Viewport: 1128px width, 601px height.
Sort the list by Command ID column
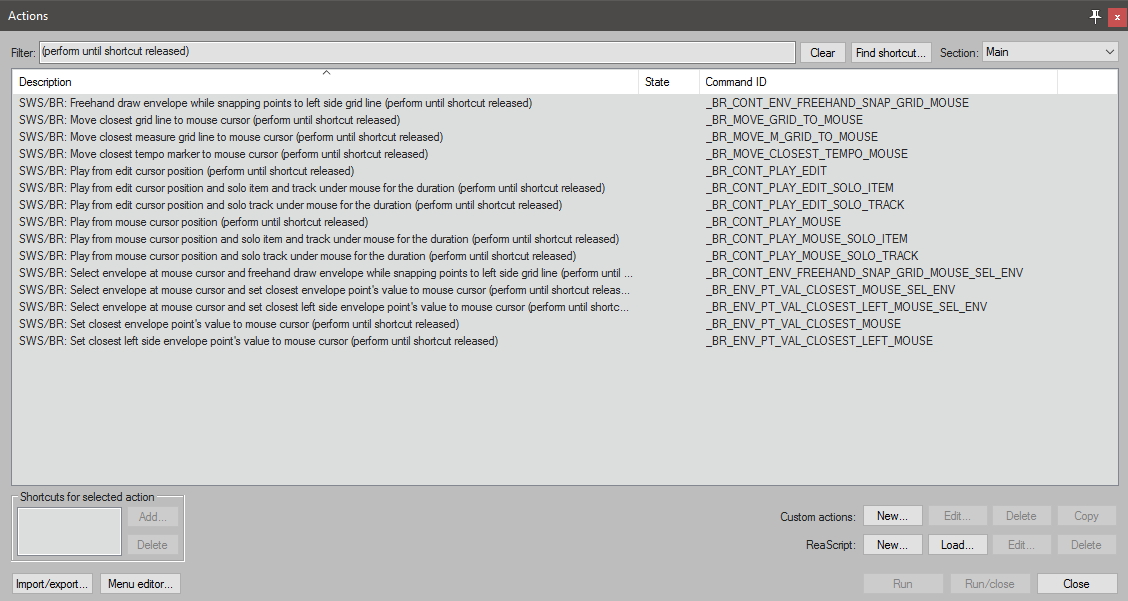click(878, 82)
